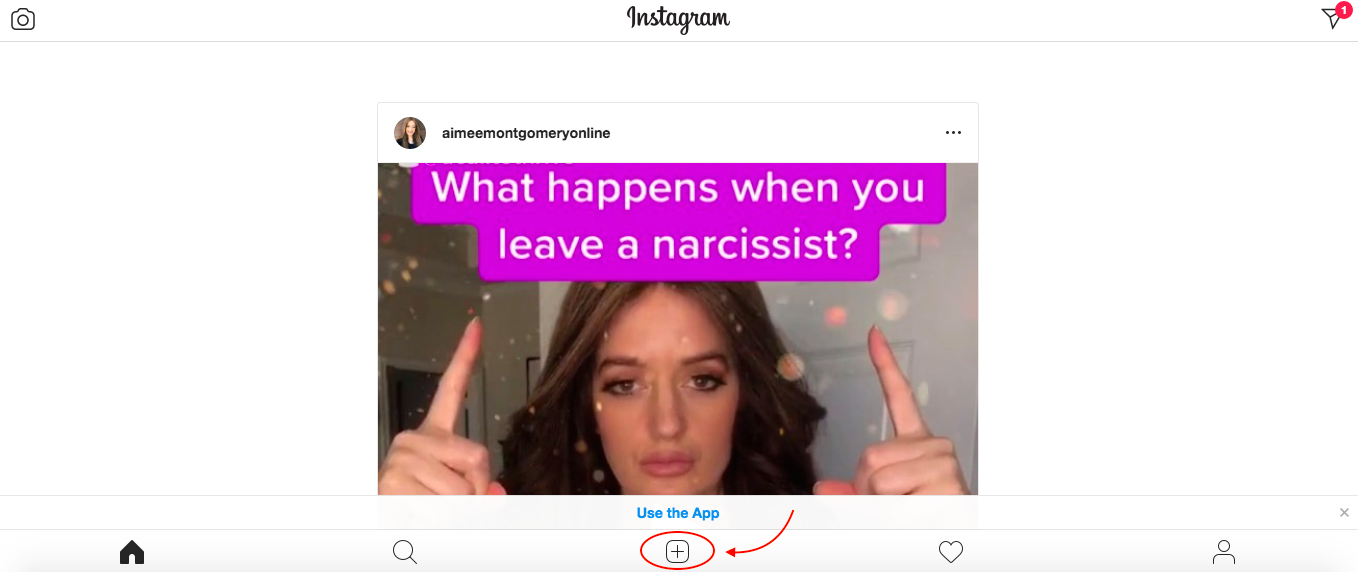The width and height of the screenshot is (1358, 572).
Task: View activity via heart icon
Action: [951, 552]
